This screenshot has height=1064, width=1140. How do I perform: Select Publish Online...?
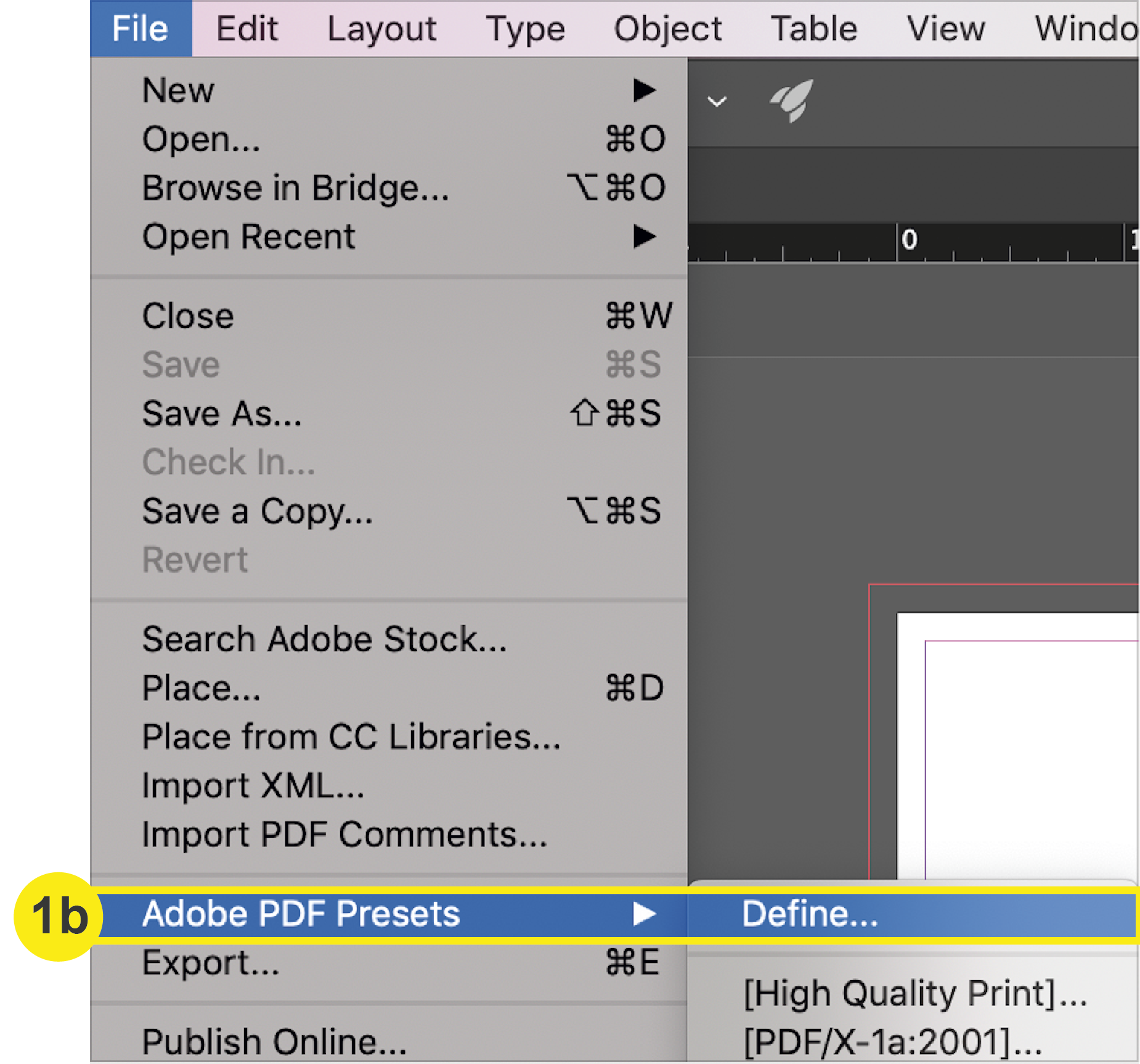(389, 1042)
